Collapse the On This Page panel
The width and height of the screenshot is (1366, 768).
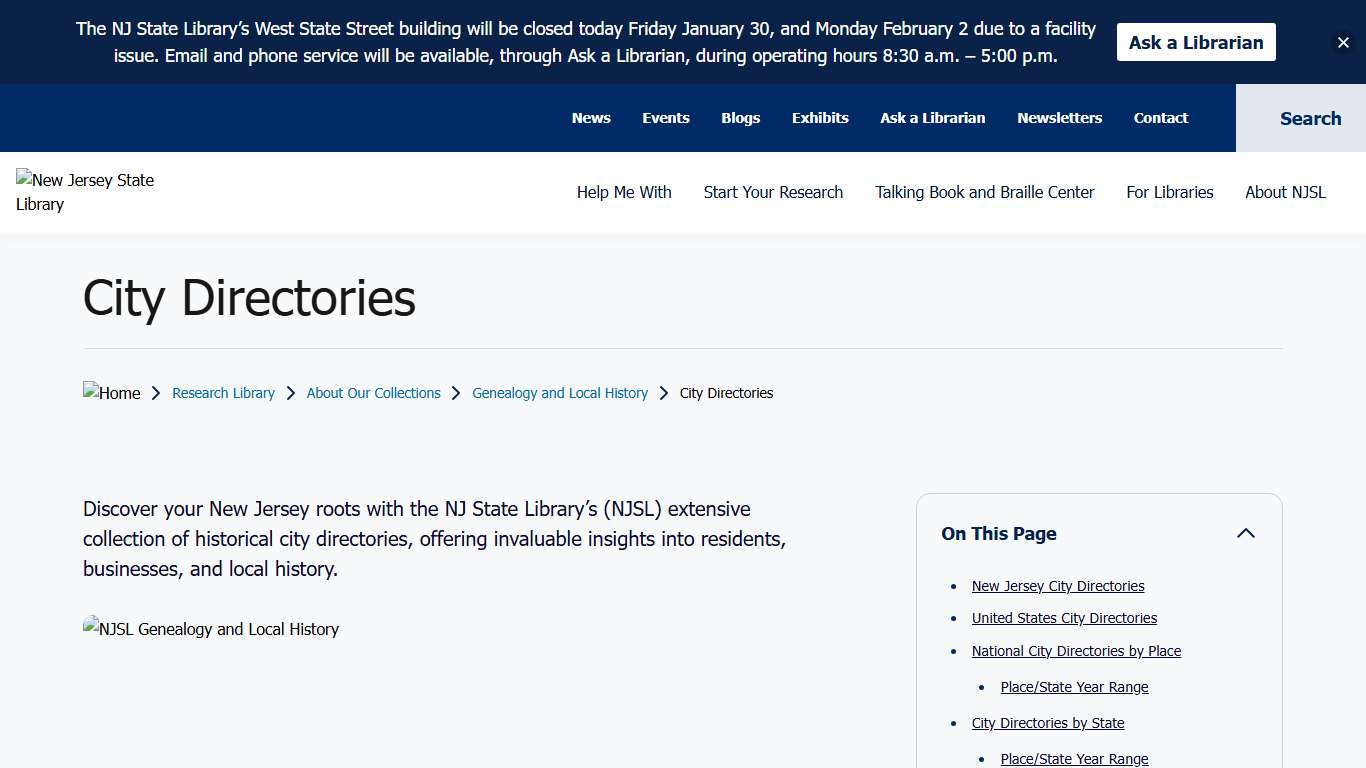click(x=1246, y=533)
